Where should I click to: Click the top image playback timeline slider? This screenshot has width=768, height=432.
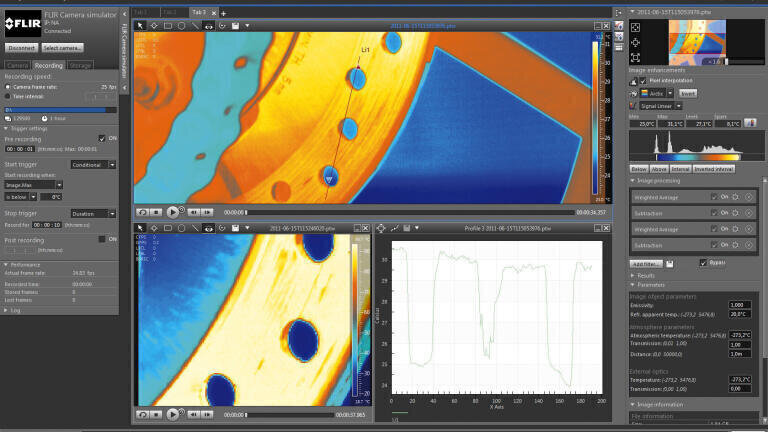(409, 213)
